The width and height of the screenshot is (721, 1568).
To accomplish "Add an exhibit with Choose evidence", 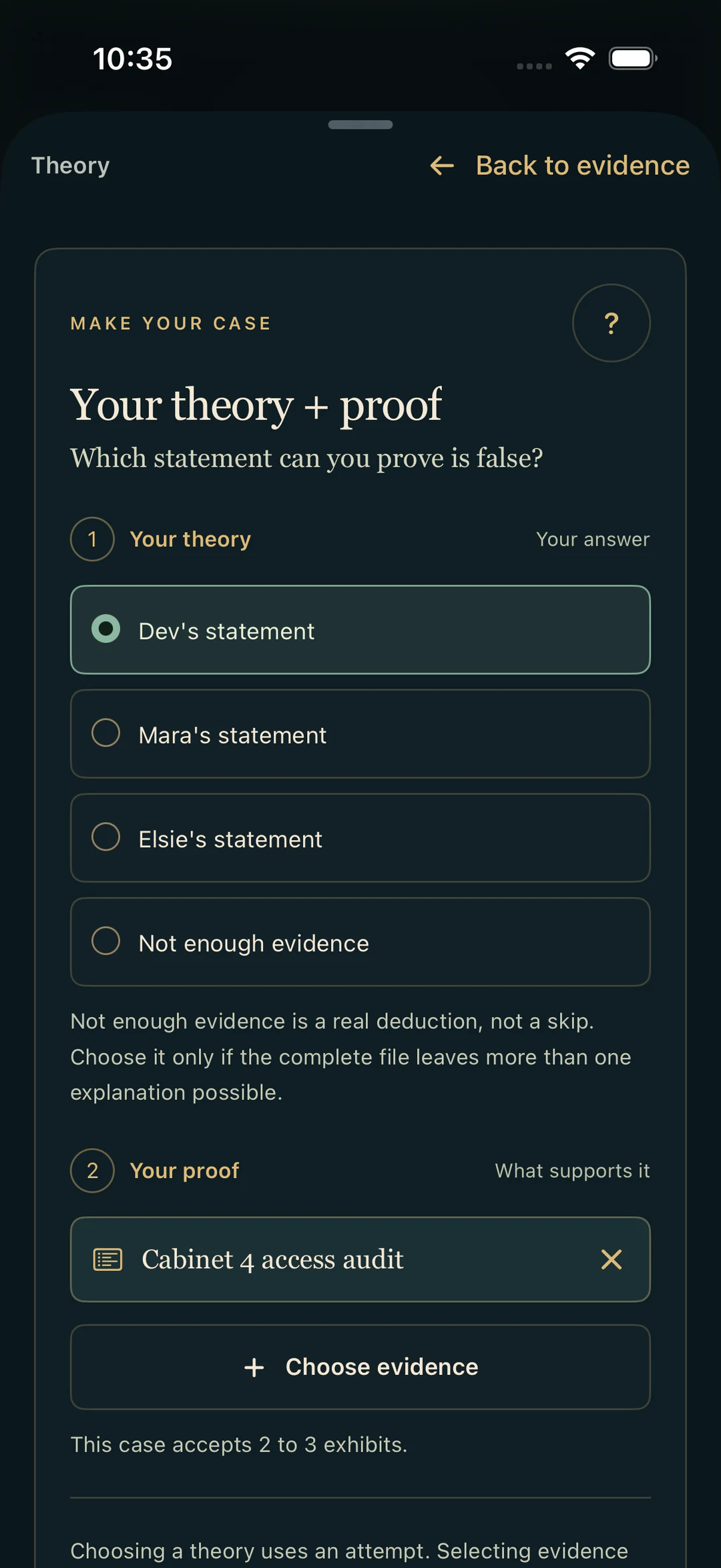I will 360,1367.
